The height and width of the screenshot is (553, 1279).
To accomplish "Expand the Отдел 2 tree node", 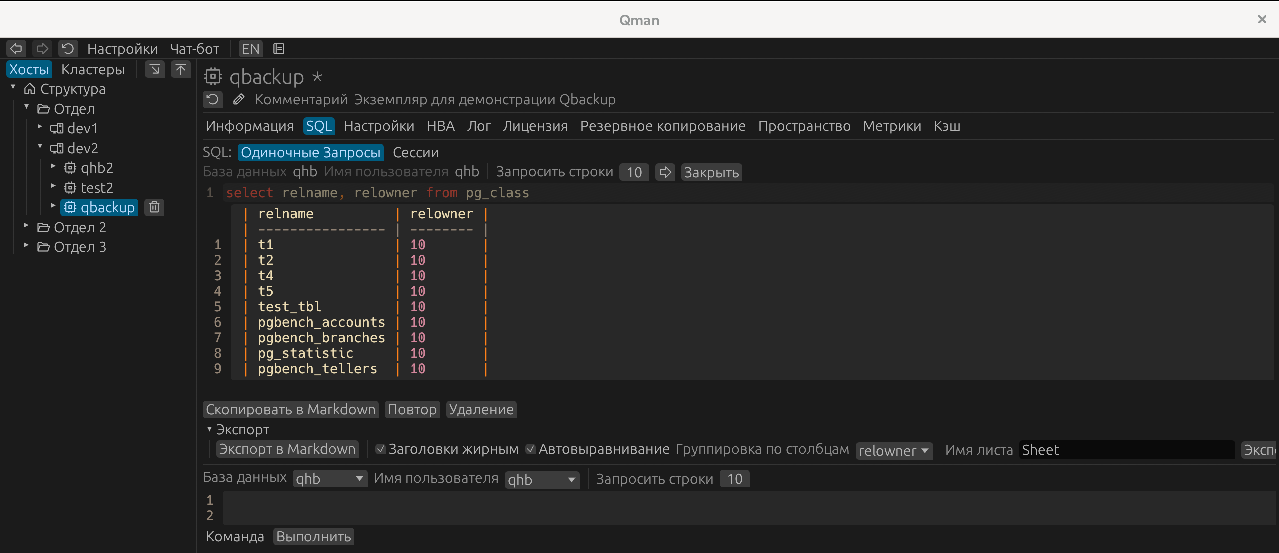I will [28, 227].
